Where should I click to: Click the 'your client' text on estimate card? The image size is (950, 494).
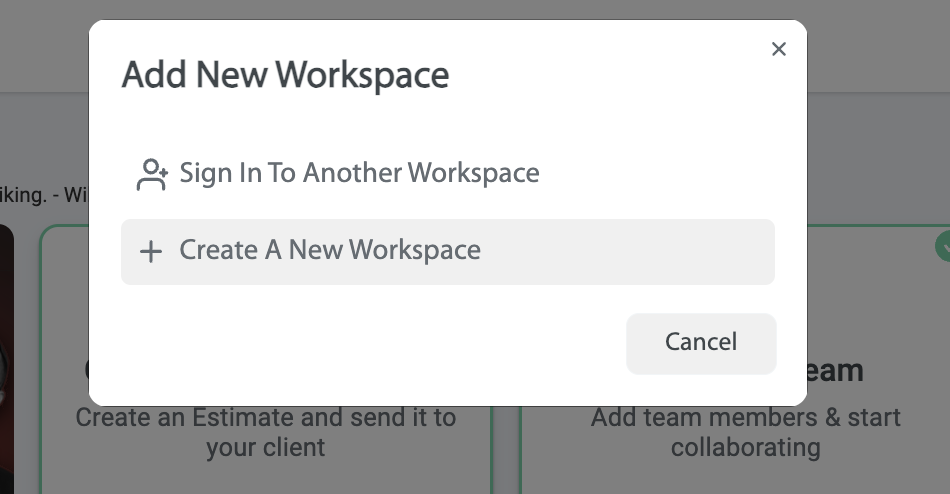[x=266, y=447]
